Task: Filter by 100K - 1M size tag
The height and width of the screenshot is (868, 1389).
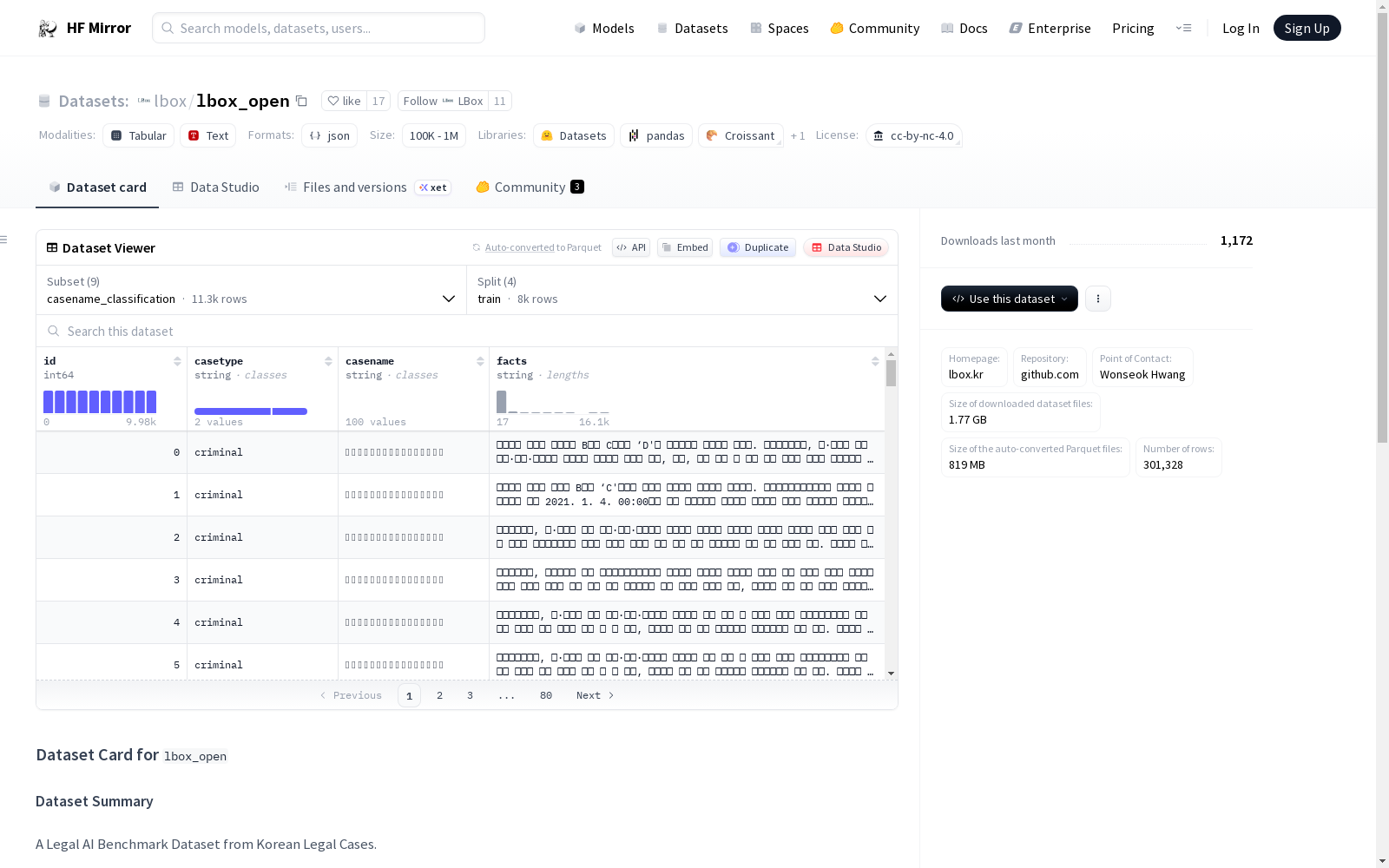Action: click(434, 135)
